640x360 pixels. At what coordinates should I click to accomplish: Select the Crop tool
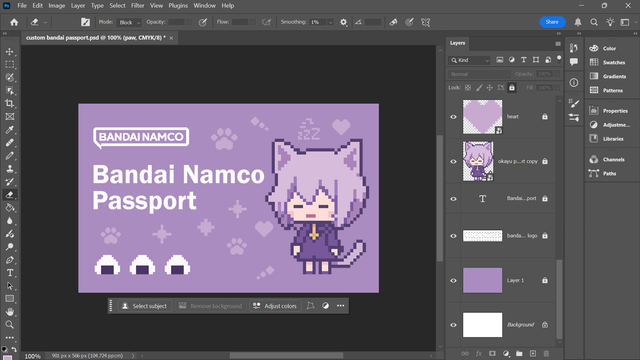pos(9,104)
